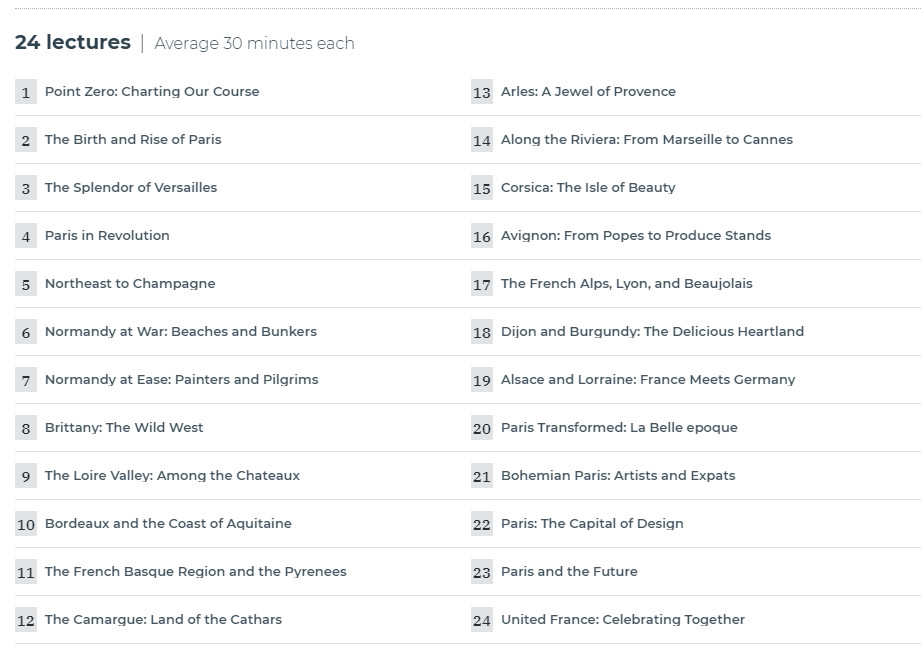This screenshot has width=921, height=652.
Task: Open 'Northeast to Champagne' lecture
Action: pyautogui.click(x=130, y=284)
